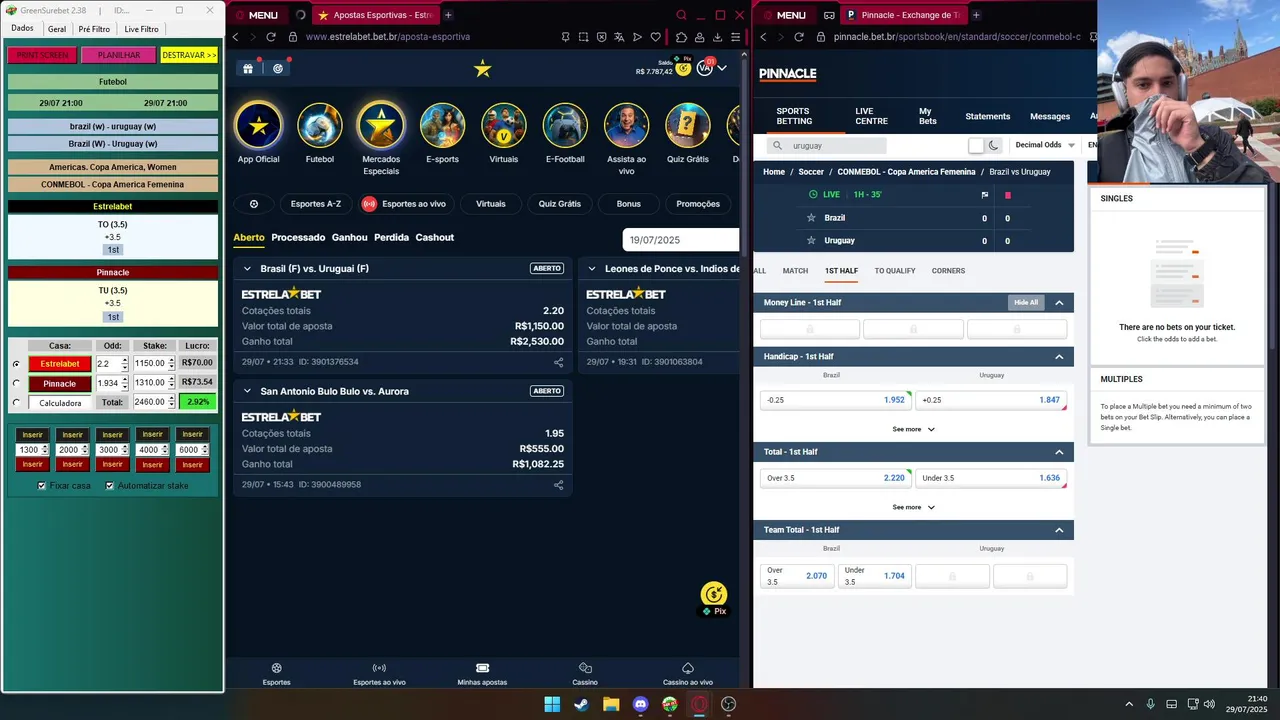Open File Explorer from the taskbar
The height and width of the screenshot is (720, 1280).
[611, 704]
